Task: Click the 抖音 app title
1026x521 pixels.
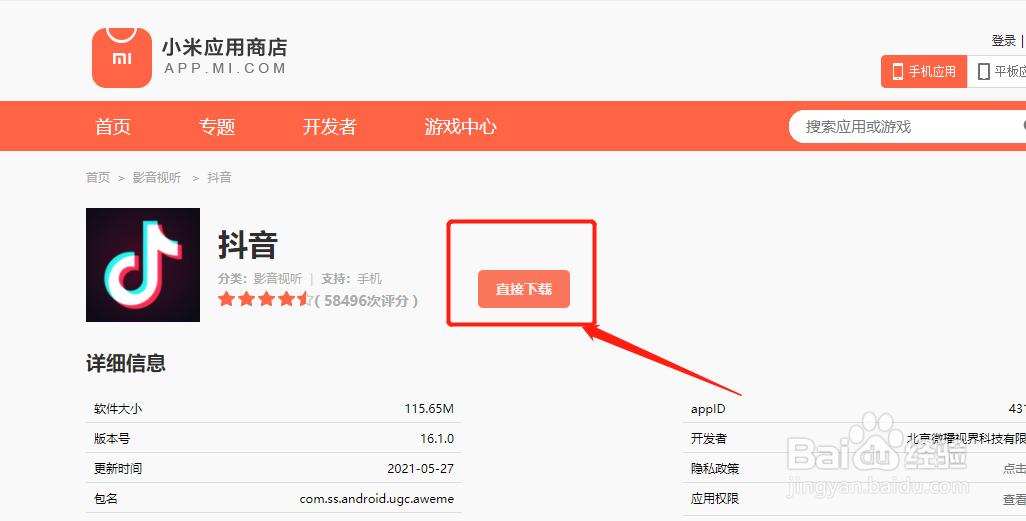Action: 247,245
